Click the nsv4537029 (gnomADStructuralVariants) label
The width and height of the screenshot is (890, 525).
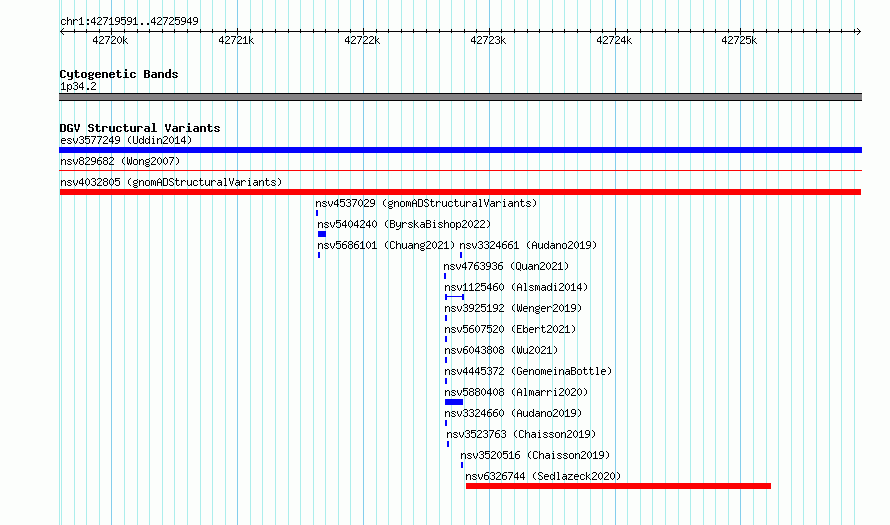click(x=426, y=203)
